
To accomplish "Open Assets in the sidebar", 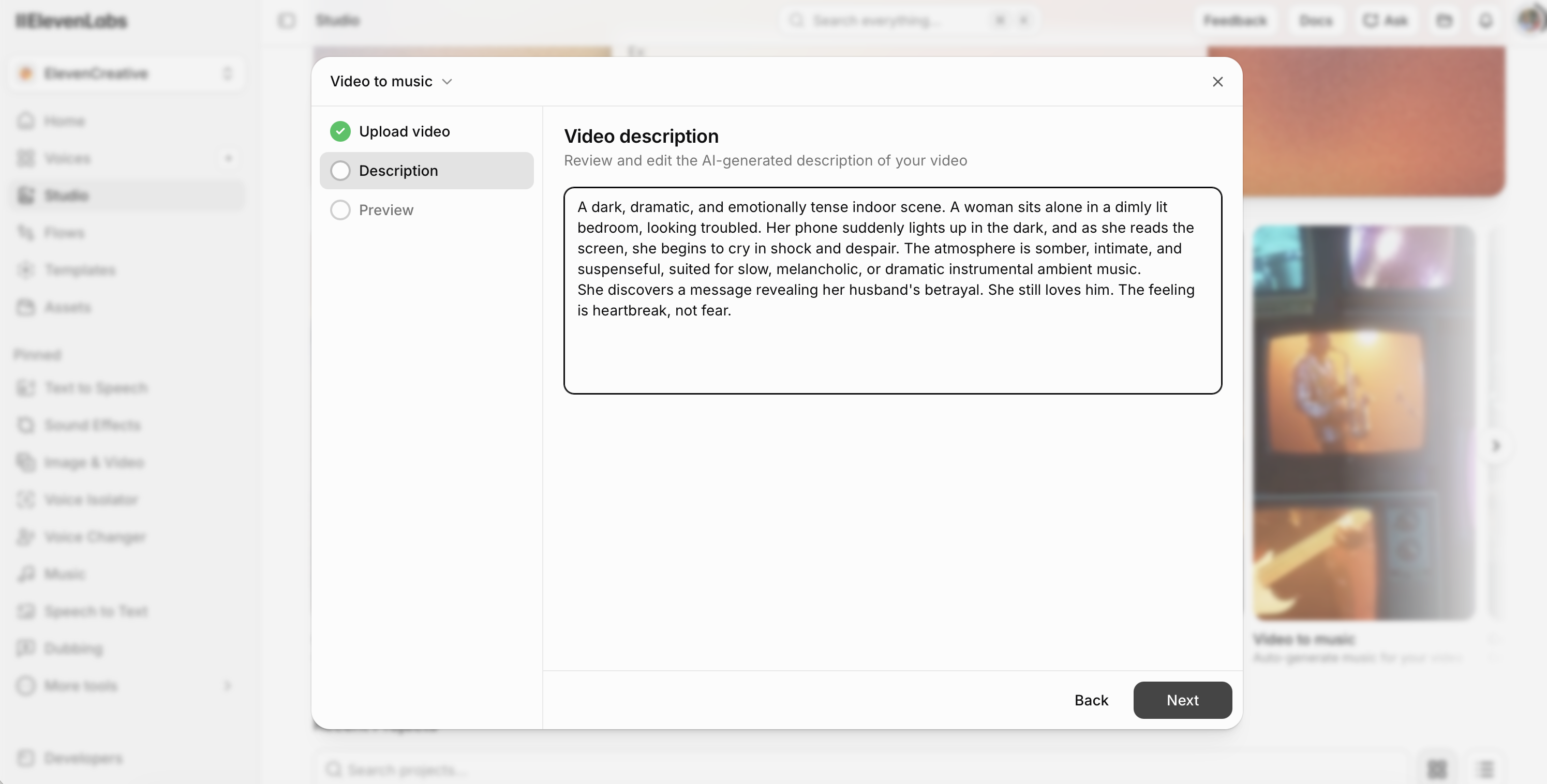I will click(127, 307).
